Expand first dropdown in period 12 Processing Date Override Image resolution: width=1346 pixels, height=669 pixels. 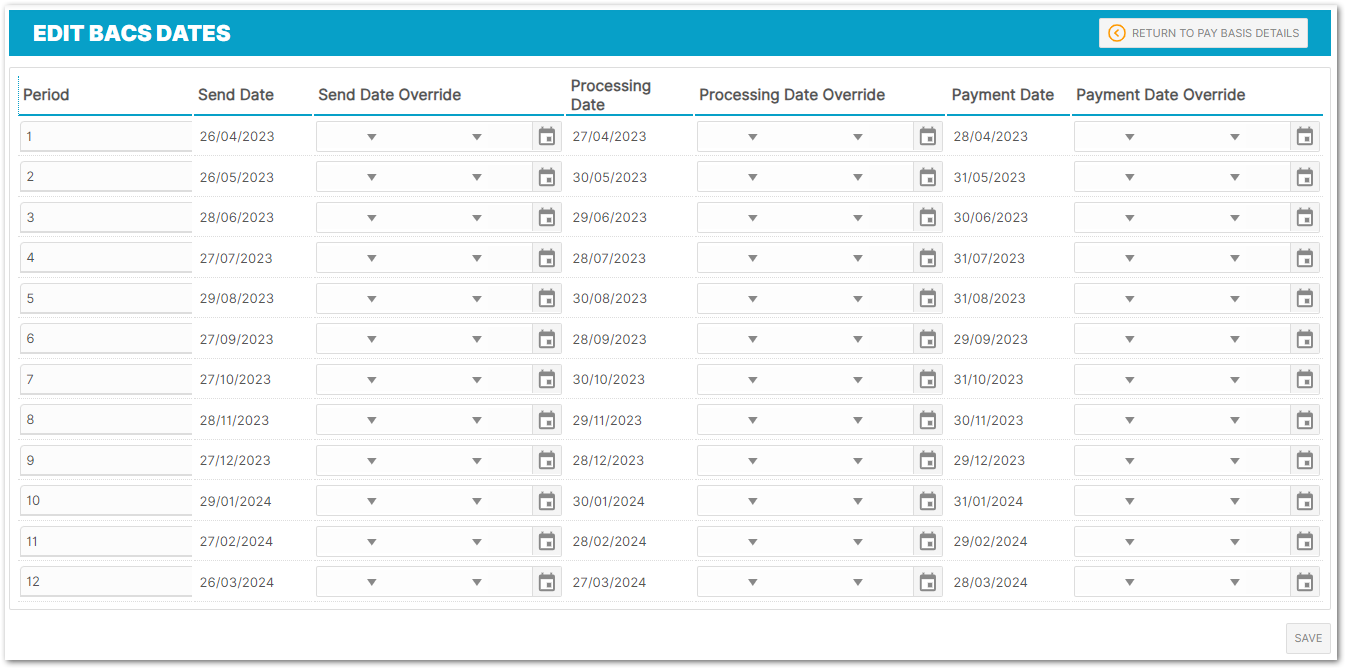[752, 582]
